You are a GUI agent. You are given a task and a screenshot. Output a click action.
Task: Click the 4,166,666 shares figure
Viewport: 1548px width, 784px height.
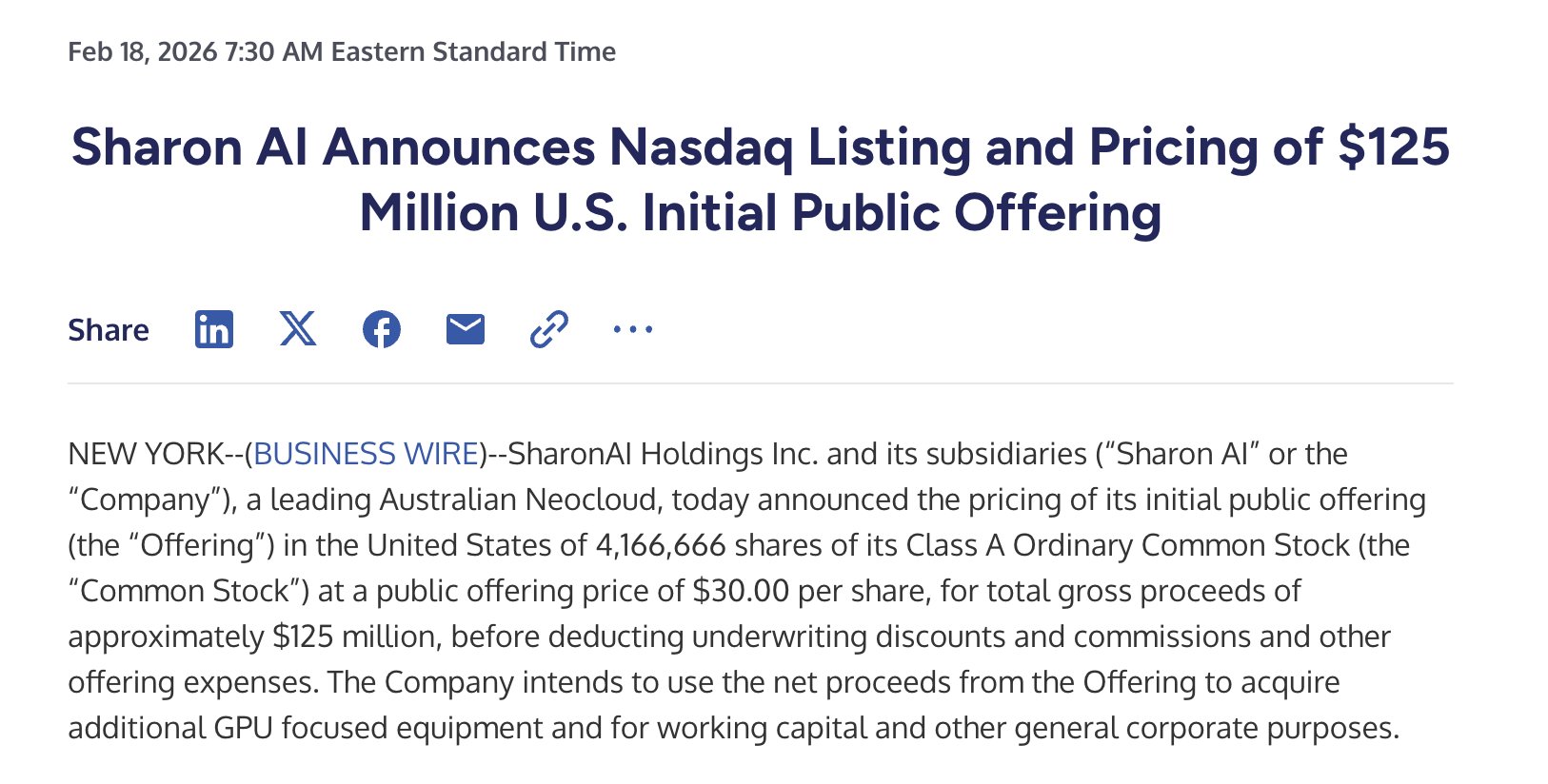pos(660,545)
